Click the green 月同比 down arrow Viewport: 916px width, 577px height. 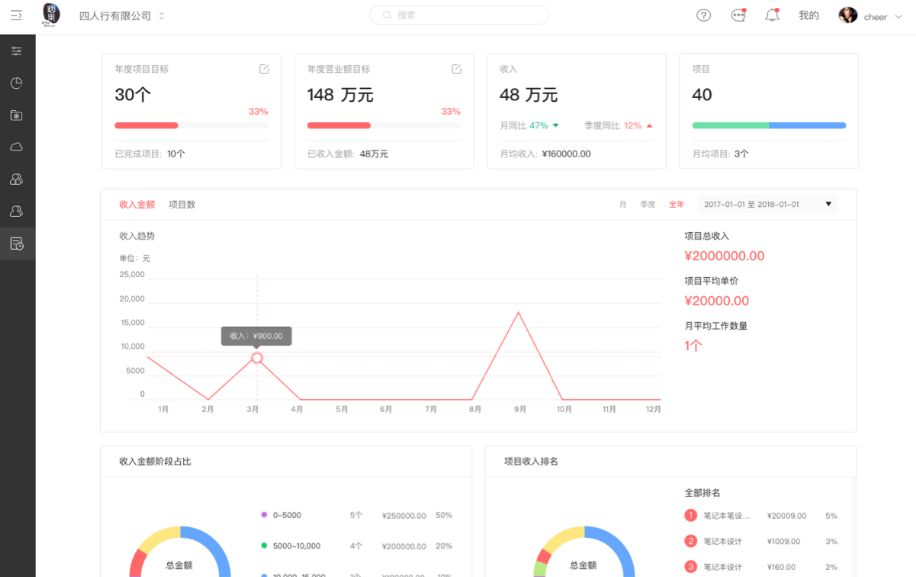(556, 126)
